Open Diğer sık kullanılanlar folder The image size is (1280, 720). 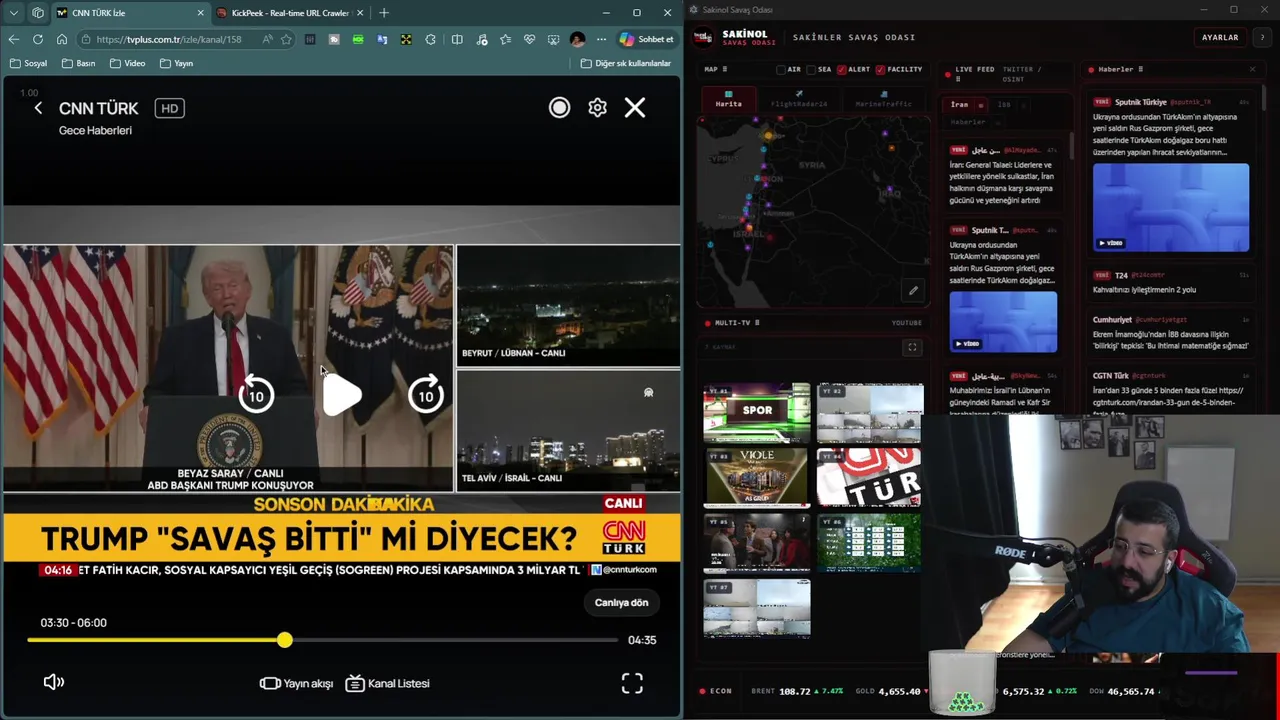click(x=626, y=63)
